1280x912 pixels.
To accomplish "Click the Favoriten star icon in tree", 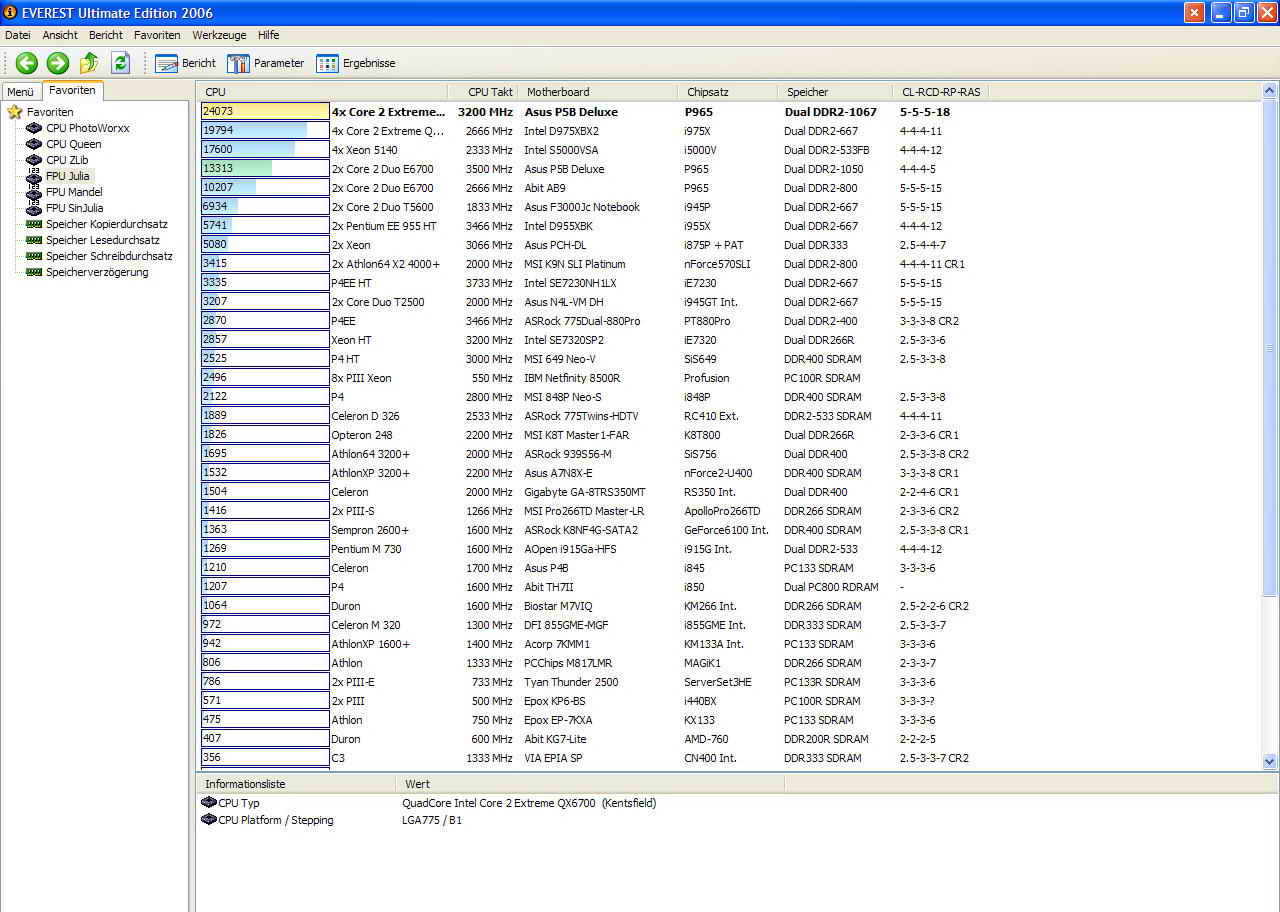I will click(15, 112).
